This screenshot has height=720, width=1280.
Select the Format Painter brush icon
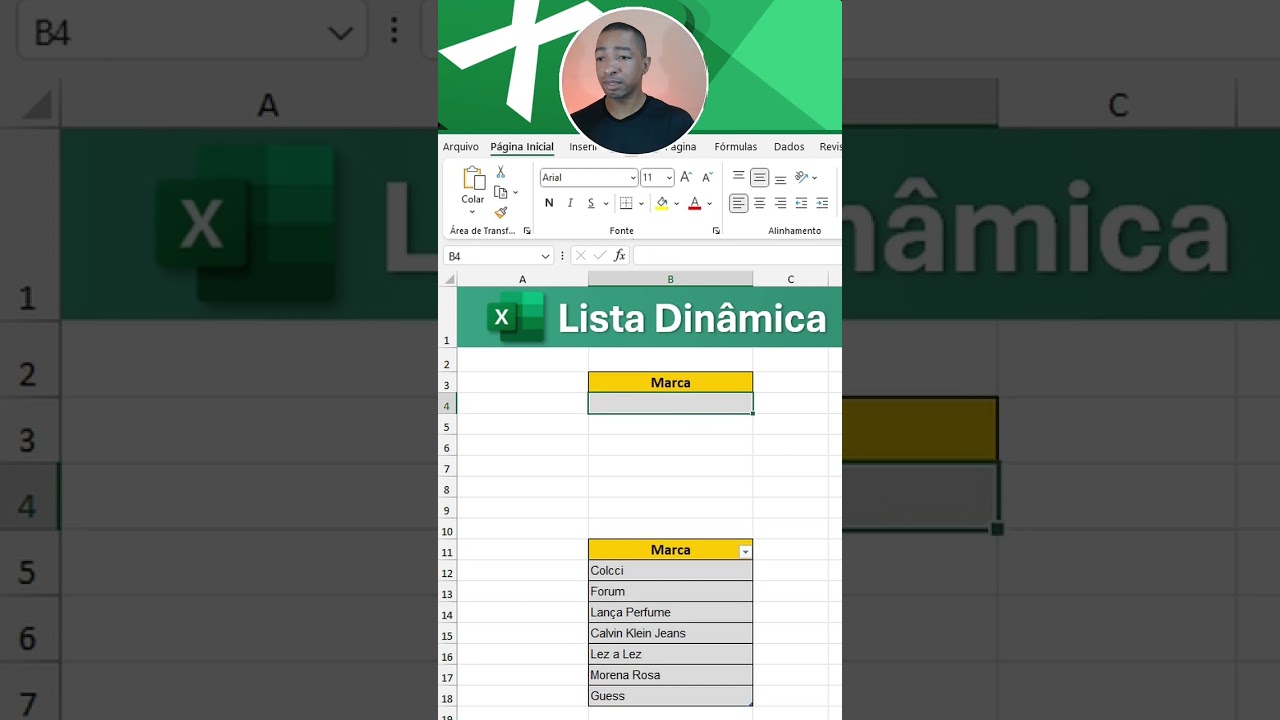pos(501,212)
